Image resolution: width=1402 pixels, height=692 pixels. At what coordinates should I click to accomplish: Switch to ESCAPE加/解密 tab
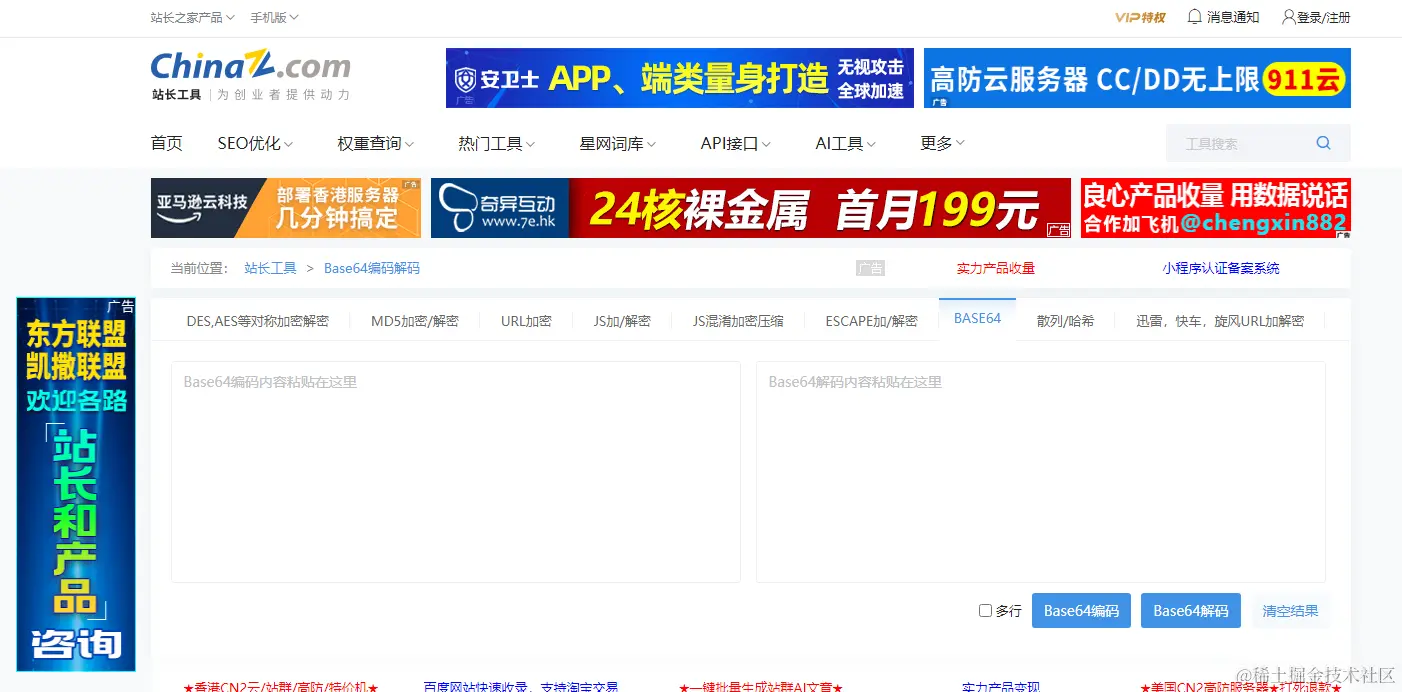(871, 321)
